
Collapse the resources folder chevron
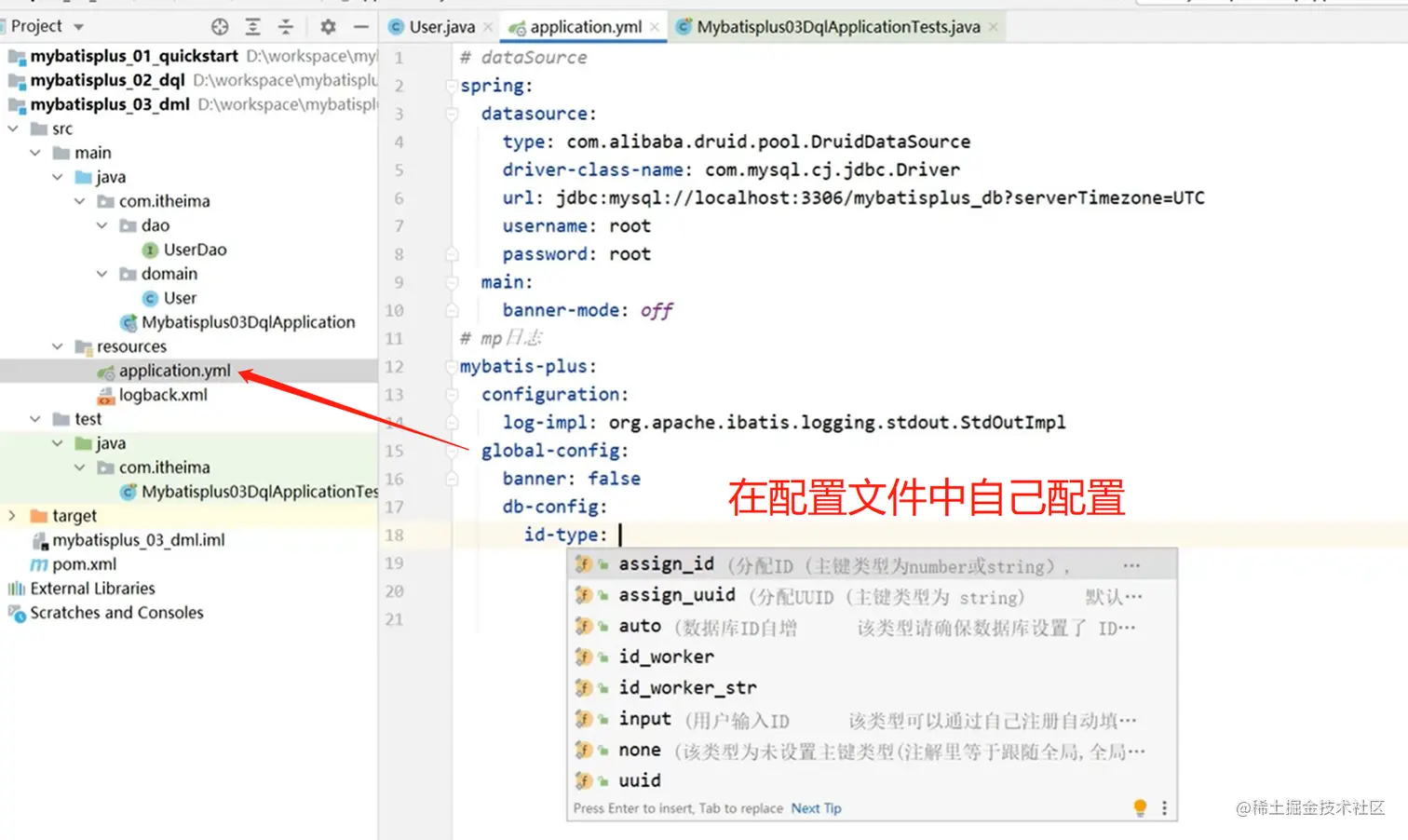click(x=58, y=346)
